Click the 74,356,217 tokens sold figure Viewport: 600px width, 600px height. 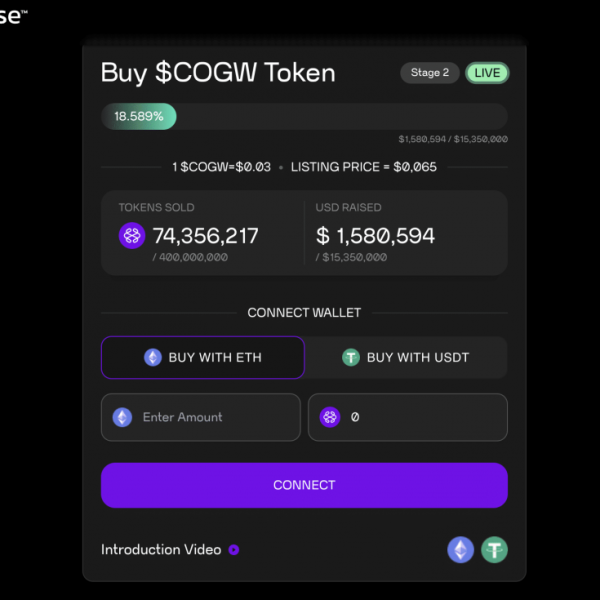[206, 236]
